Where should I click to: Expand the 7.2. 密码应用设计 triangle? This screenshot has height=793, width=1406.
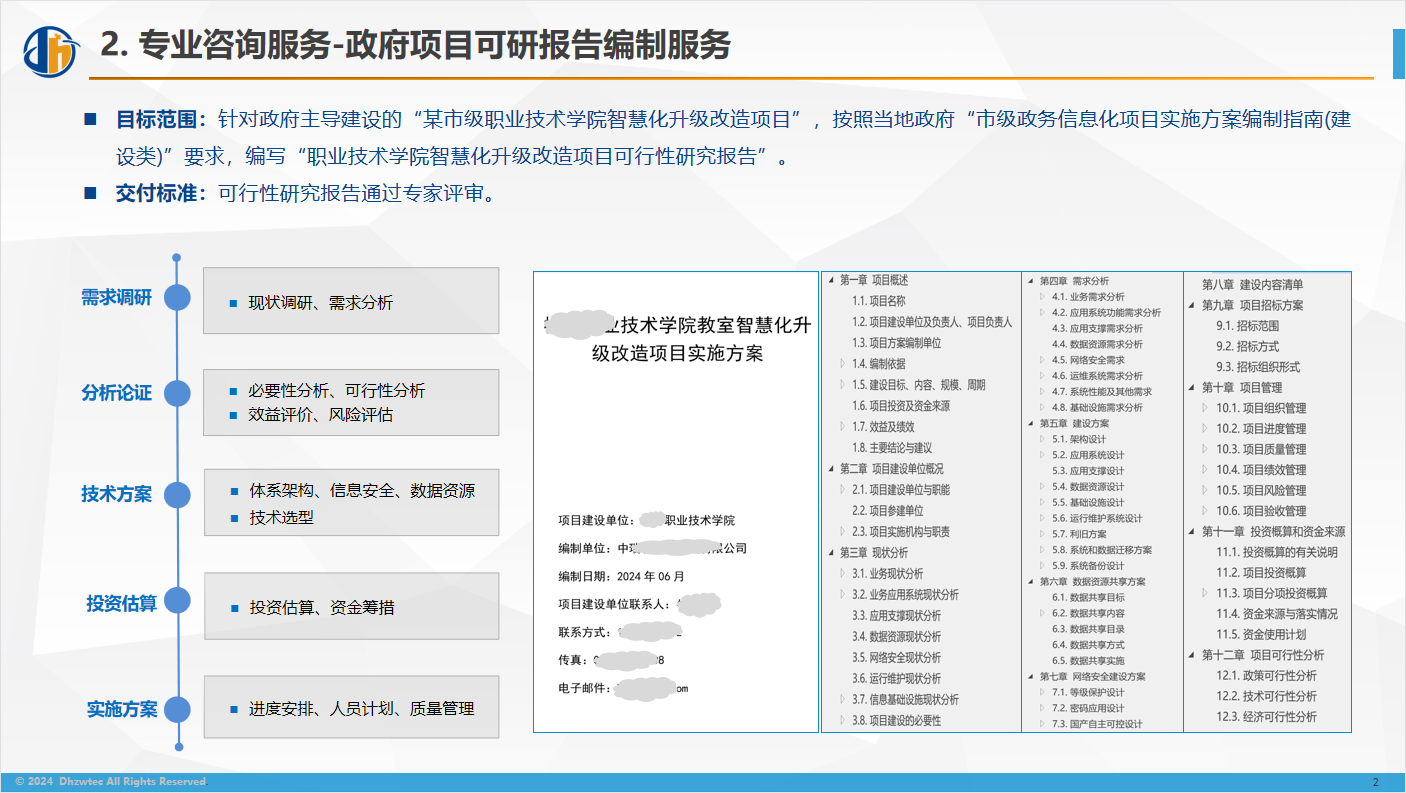point(1043,709)
